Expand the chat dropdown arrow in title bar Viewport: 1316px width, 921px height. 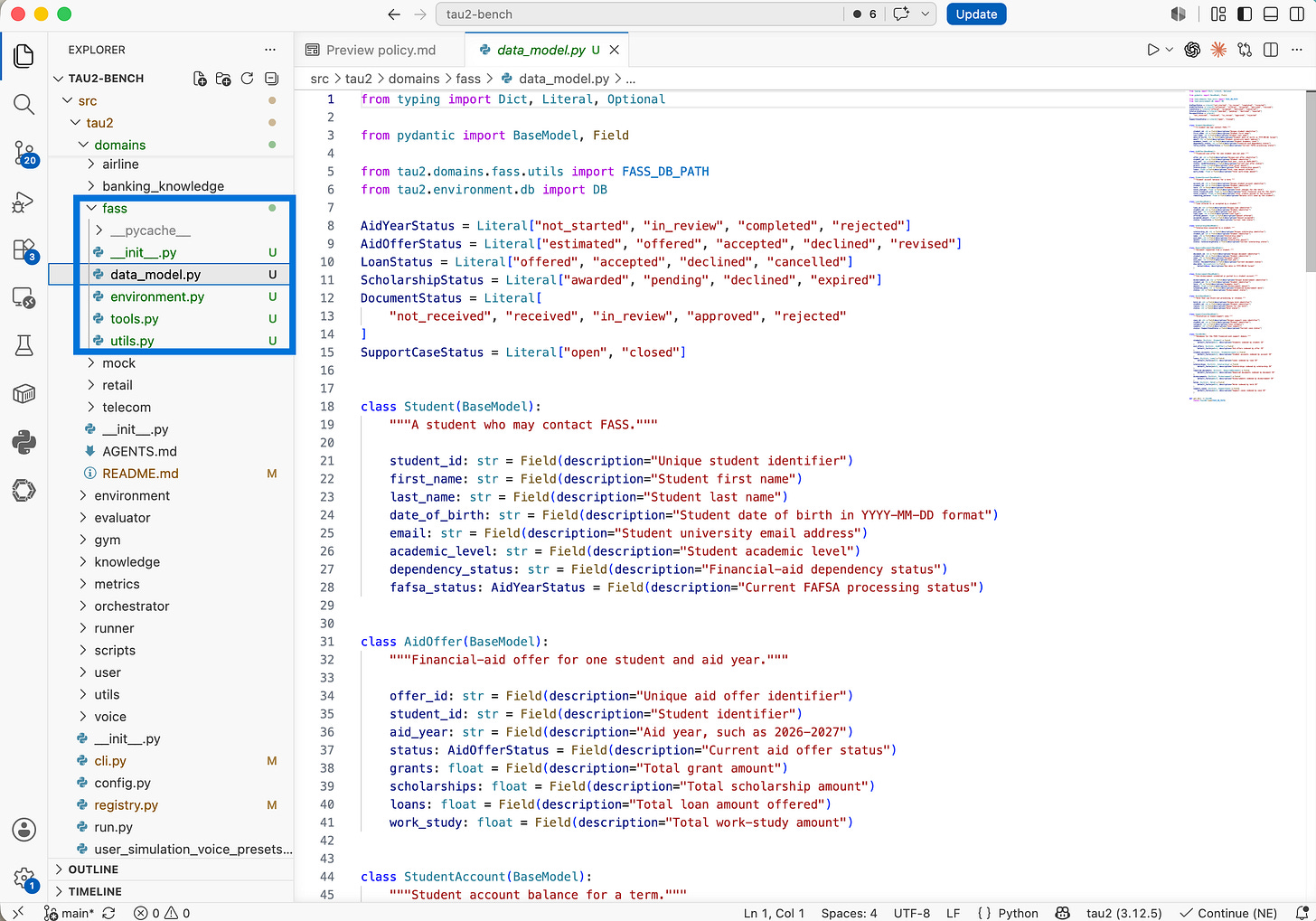click(925, 14)
